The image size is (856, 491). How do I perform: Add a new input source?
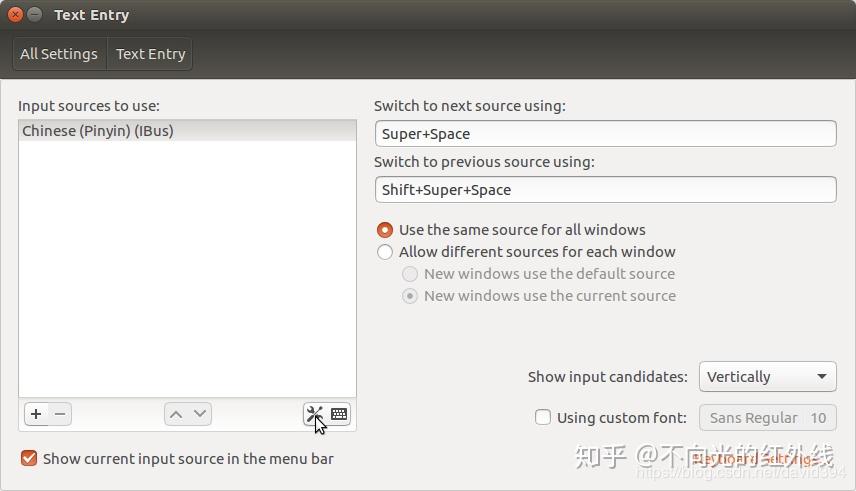click(x=36, y=414)
